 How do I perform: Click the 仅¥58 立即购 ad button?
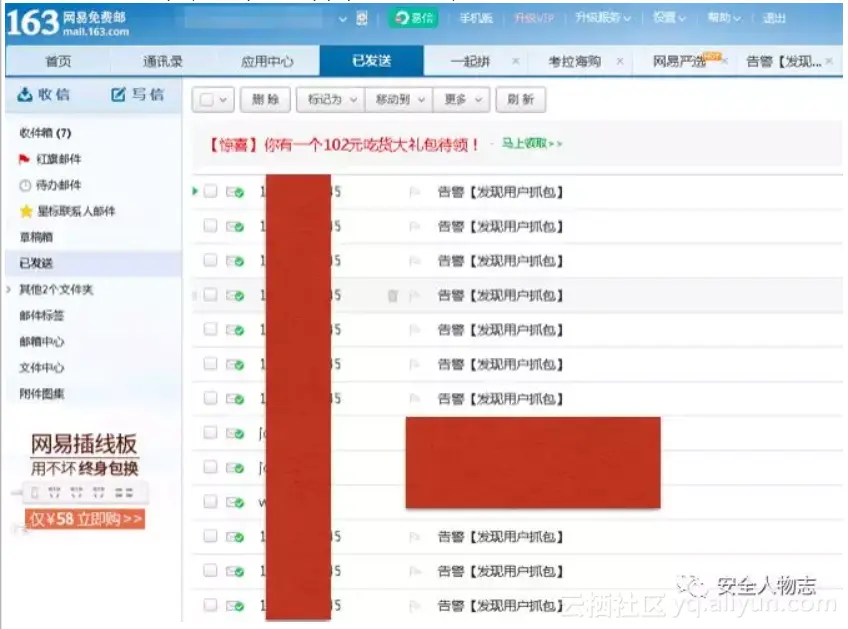85,519
